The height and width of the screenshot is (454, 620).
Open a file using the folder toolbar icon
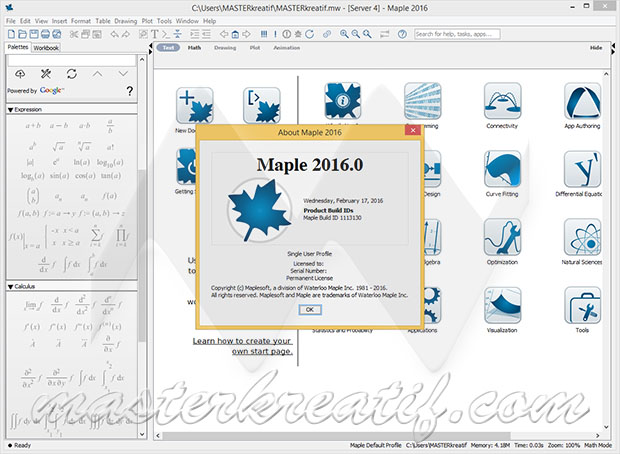[23, 34]
